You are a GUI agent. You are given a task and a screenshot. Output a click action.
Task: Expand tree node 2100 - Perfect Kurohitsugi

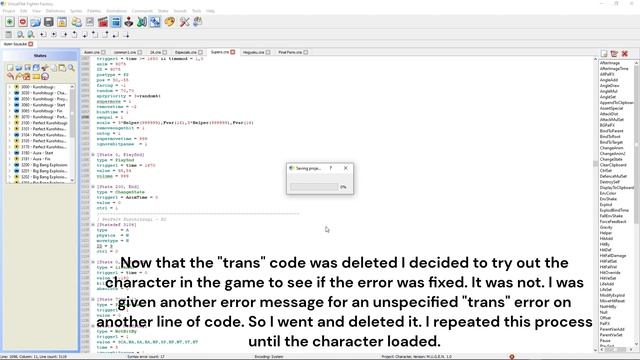click(10, 123)
